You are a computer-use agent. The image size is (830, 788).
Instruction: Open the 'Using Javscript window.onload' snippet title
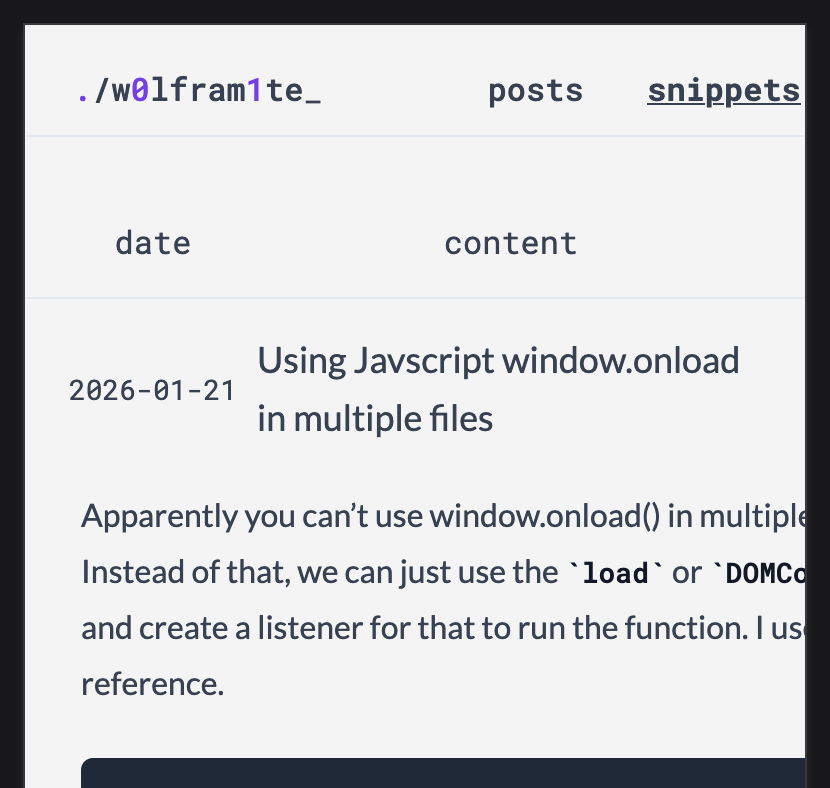point(498,360)
